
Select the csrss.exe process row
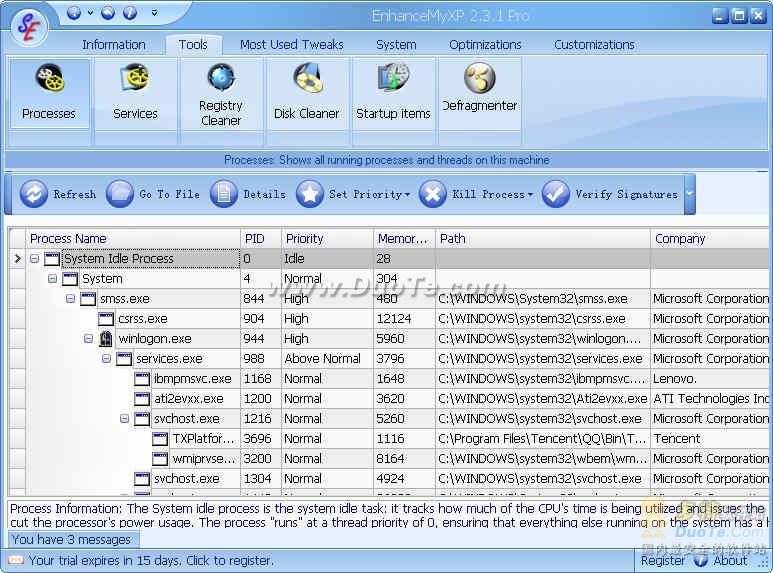click(389, 319)
